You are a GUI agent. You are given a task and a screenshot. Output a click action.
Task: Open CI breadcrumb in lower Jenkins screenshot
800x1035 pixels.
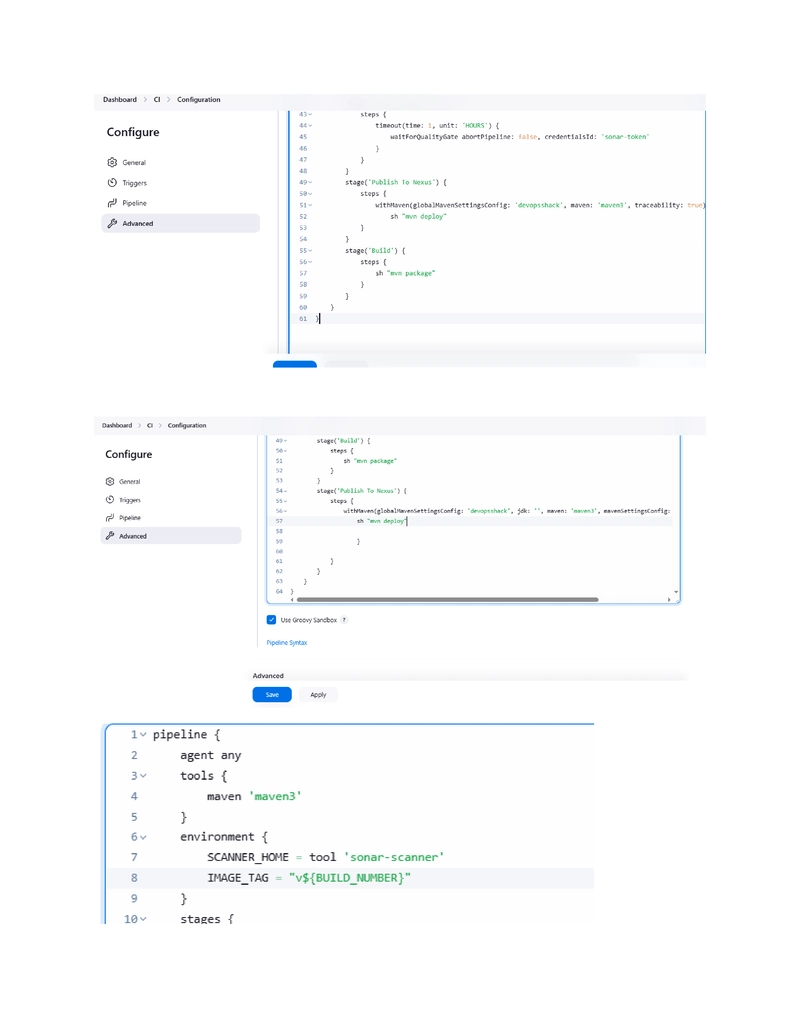150,426
